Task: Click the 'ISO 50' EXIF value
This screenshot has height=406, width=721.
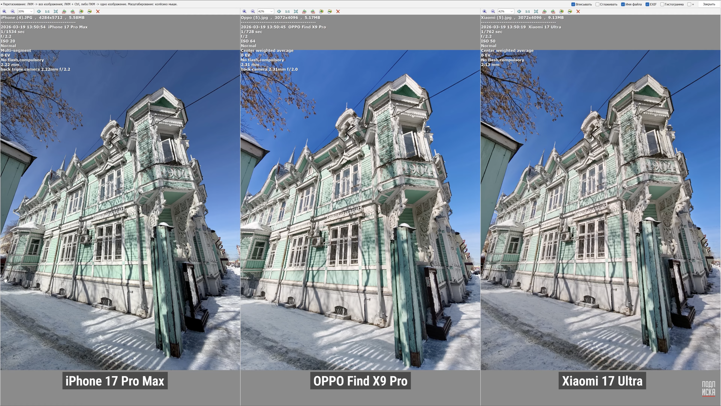Action: [x=488, y=41]
